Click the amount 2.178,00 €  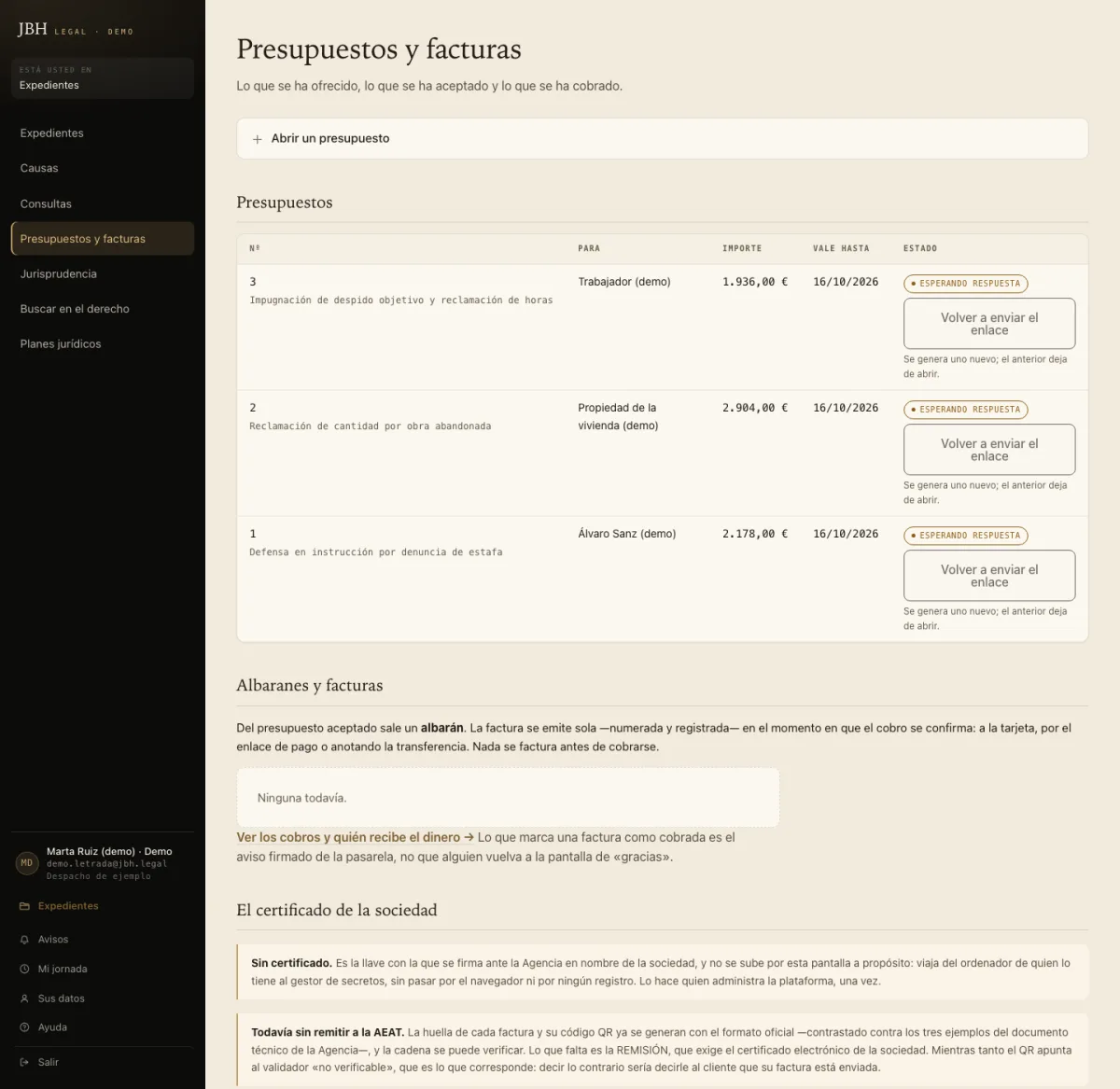(755, 534)
